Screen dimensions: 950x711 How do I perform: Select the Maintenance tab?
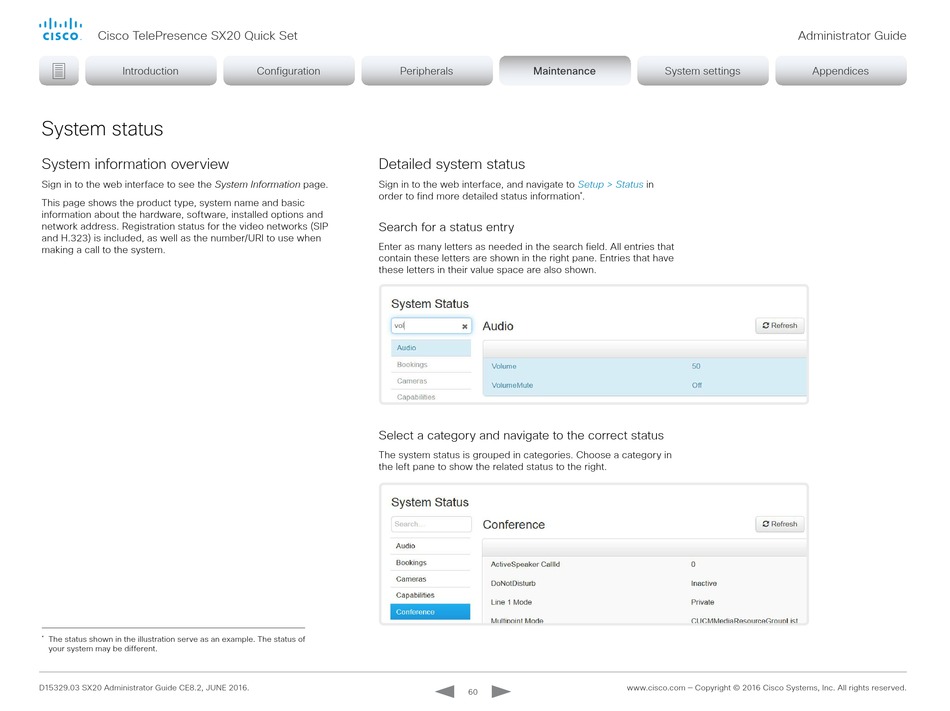coord(565,71)
